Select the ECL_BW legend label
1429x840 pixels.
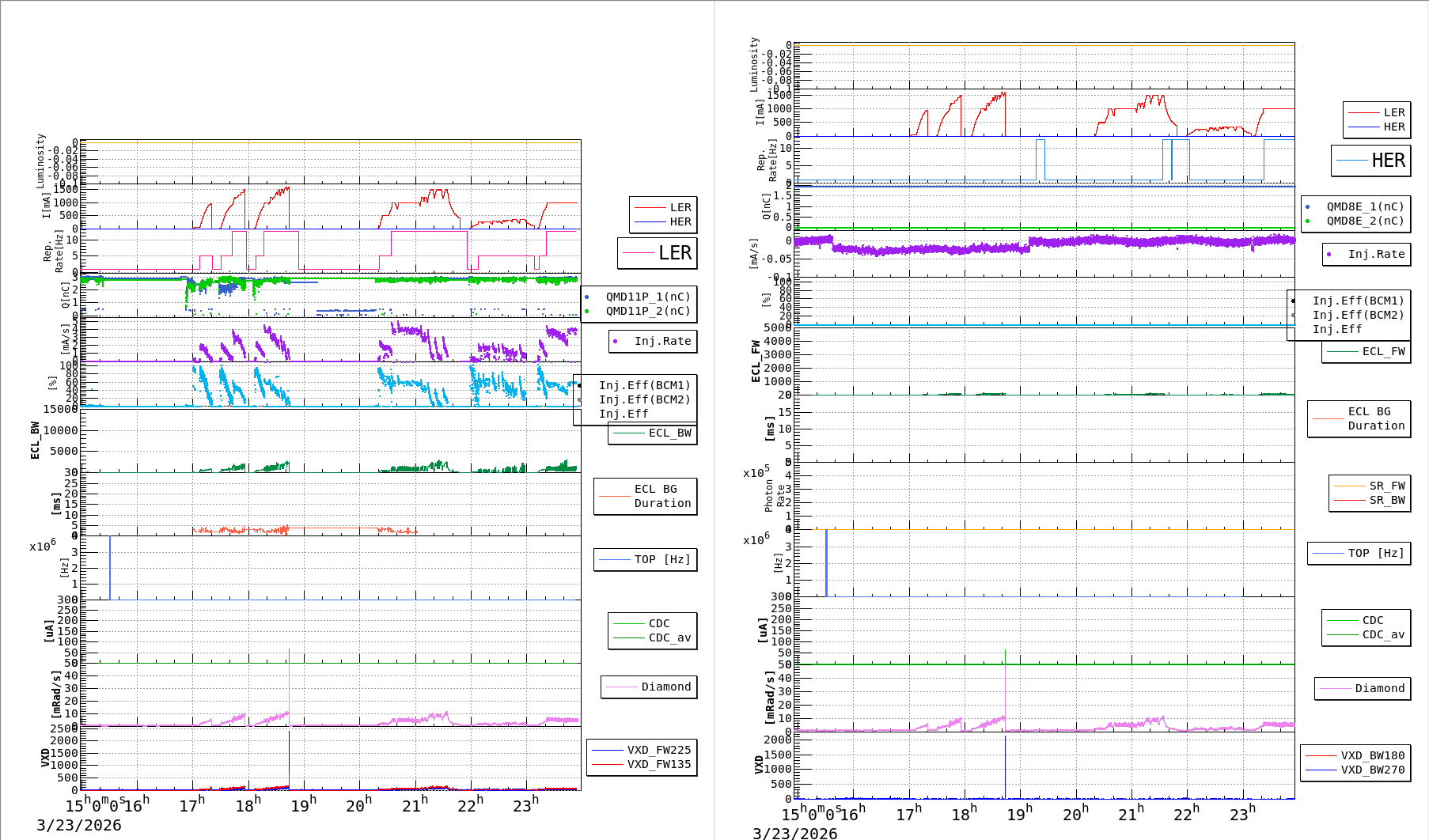pyautogui.click(x=669, y=433)
